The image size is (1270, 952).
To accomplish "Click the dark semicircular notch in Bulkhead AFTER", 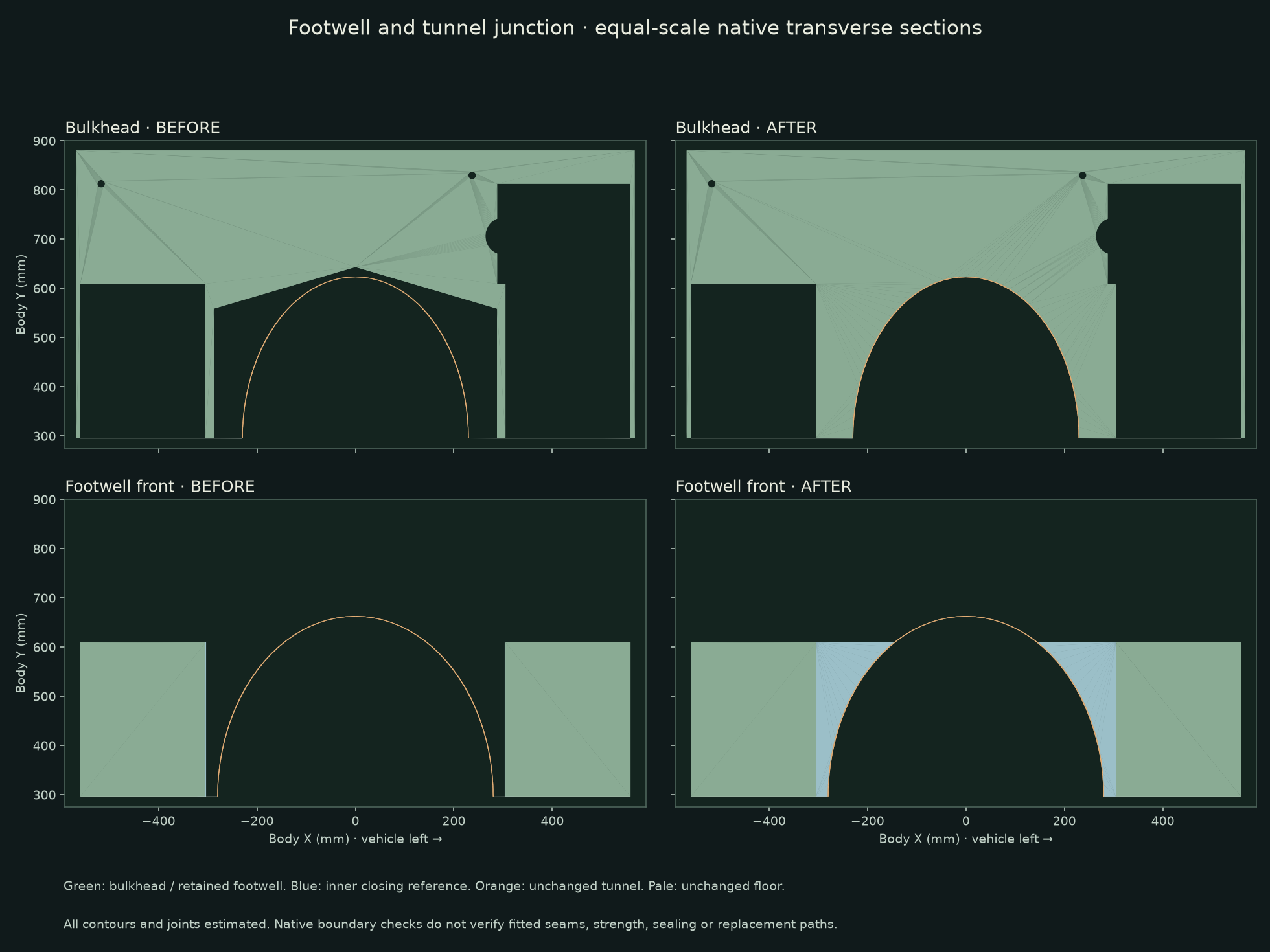I will pos(1103,236).
